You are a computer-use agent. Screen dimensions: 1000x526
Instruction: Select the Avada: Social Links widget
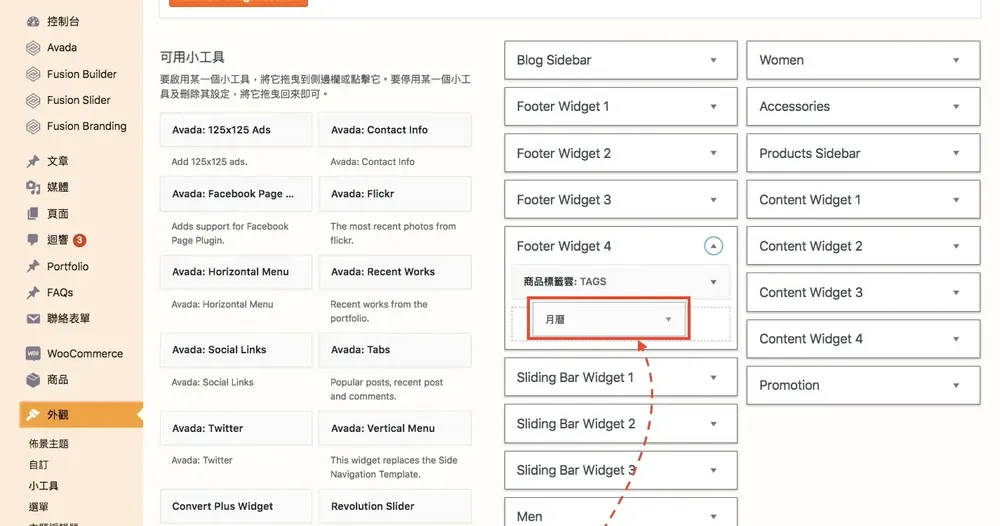pos(236,350)
